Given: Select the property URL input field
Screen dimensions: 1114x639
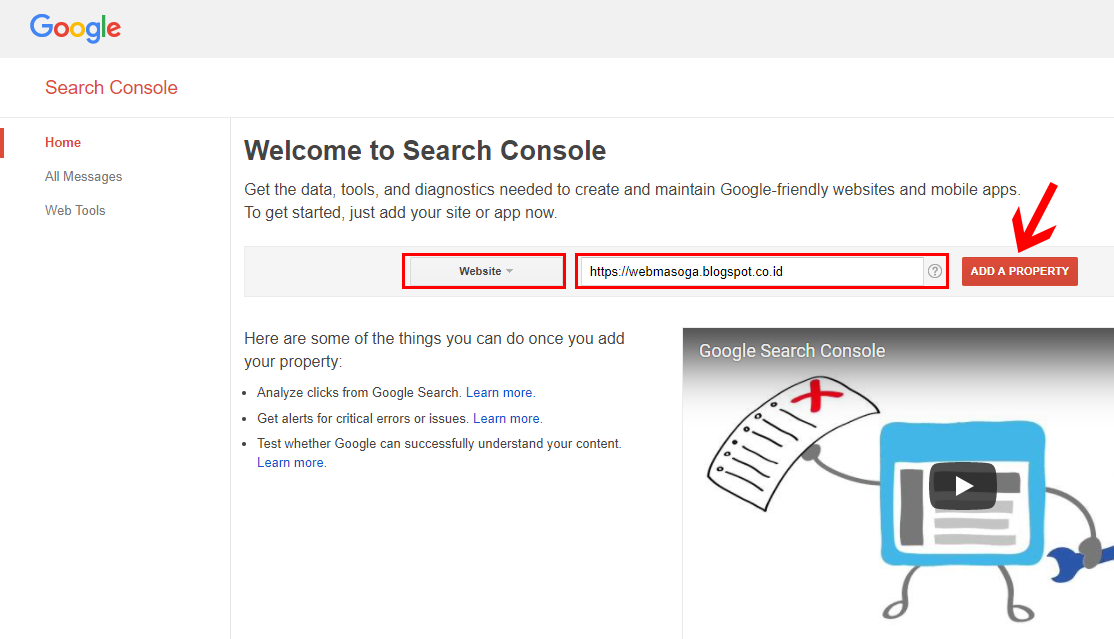Looking at the screenshot, I should pos(750,271).
